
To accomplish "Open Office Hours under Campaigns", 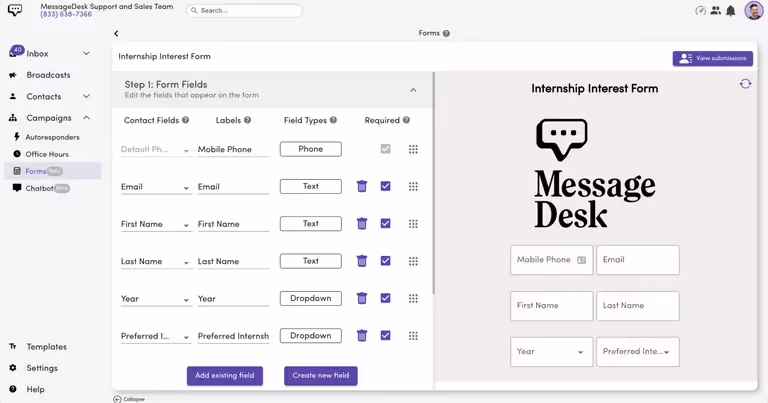I will click(47, 154).
